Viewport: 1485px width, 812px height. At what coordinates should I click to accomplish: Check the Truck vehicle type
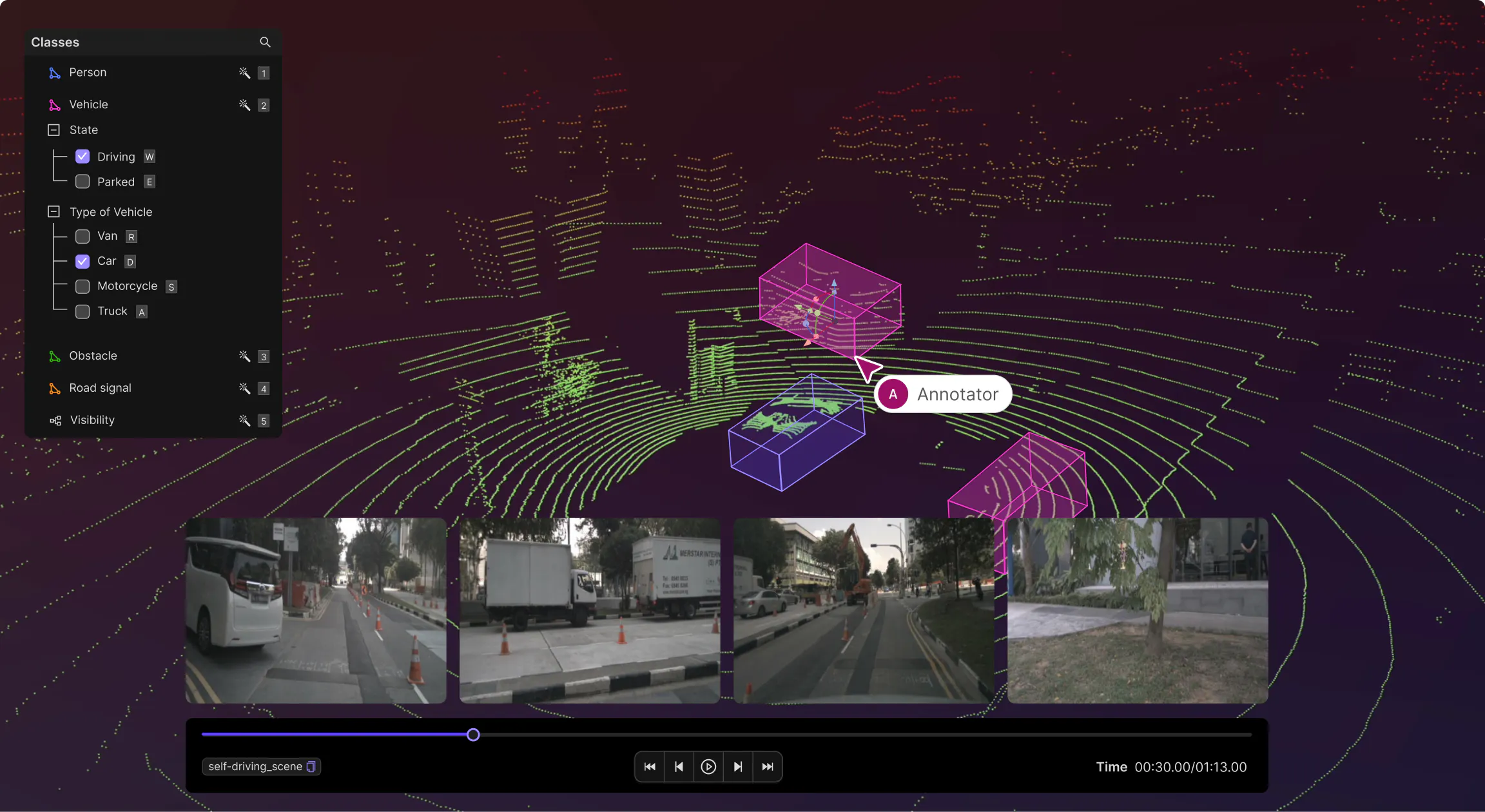[x=82, y=312]
